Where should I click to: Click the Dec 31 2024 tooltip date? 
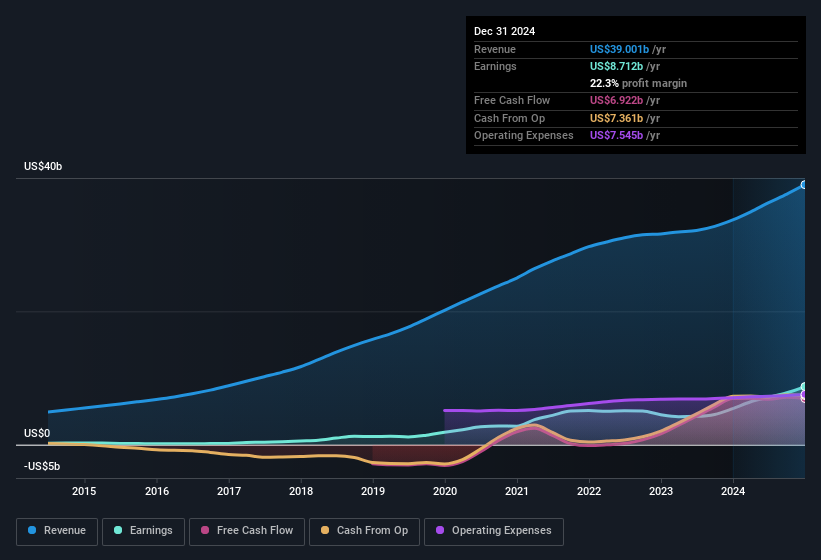click(504, 31)
